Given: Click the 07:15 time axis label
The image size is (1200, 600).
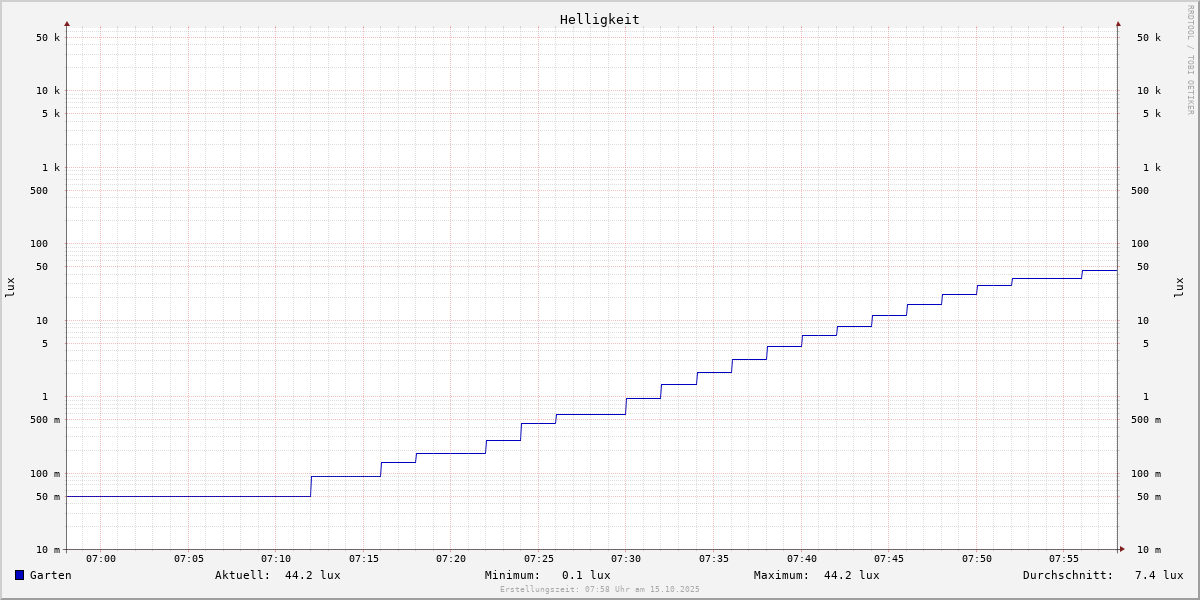Looking at the screenshot, I should point(364,559).
